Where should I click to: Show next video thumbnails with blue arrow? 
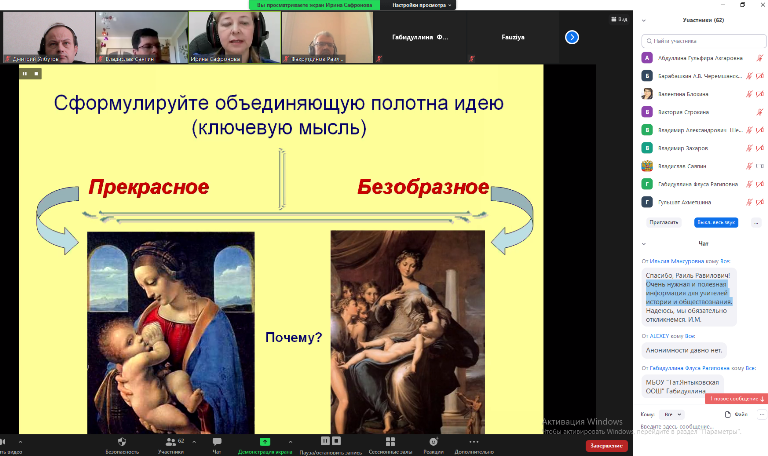[572, 37]
